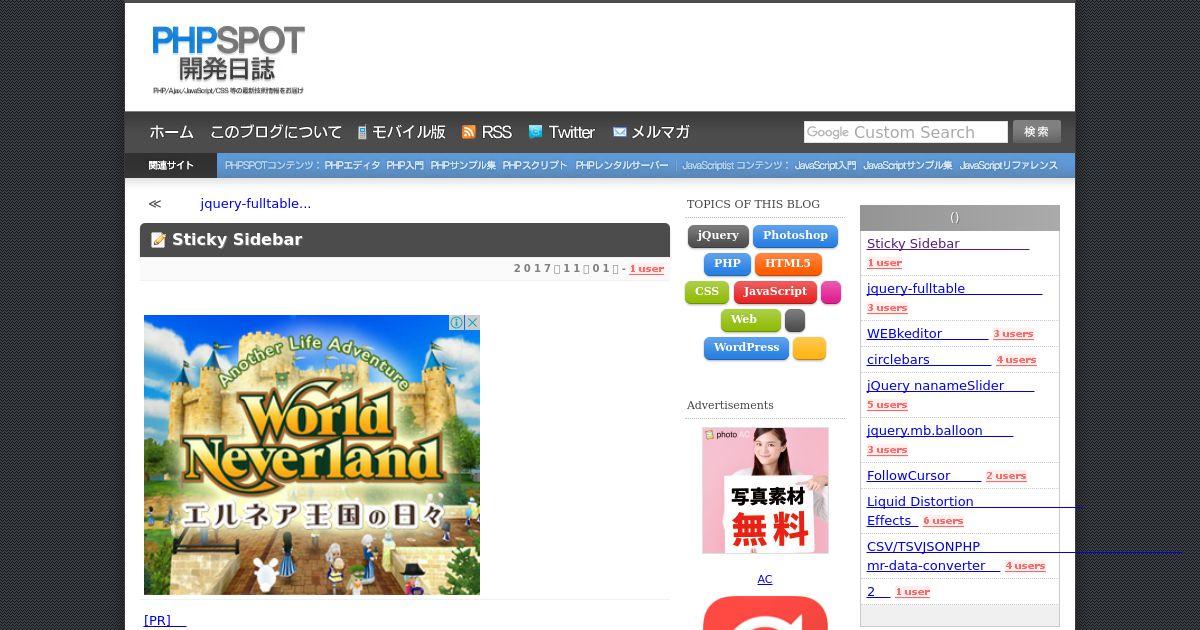
Task: Open the [PR] link below the ad
Action: coord(165,621)
